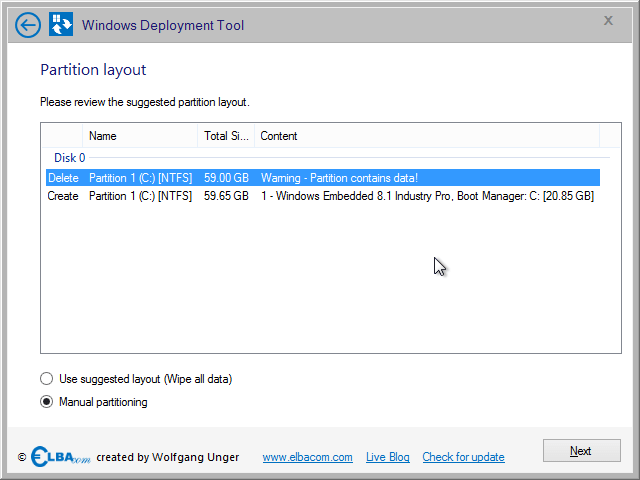640x480 pixels.
Task: Open the www.elbacom.com link
Action: tap(307, 457)
